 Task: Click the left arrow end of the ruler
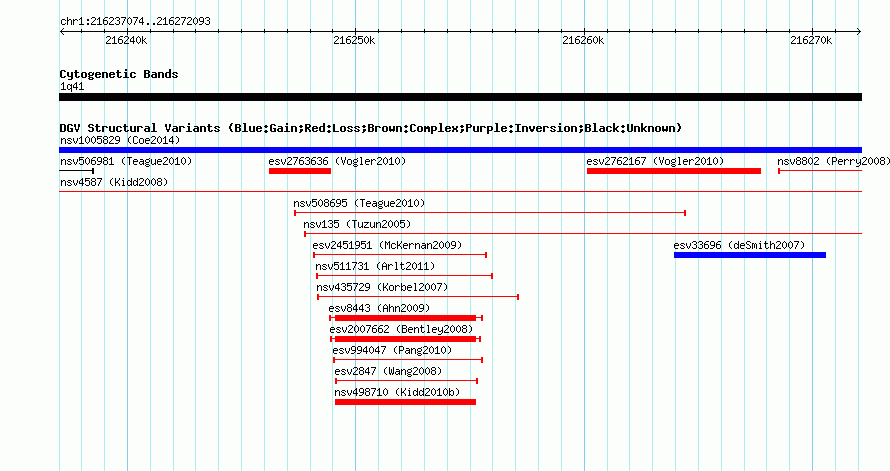pyautogui.click(x=62, y=32)
